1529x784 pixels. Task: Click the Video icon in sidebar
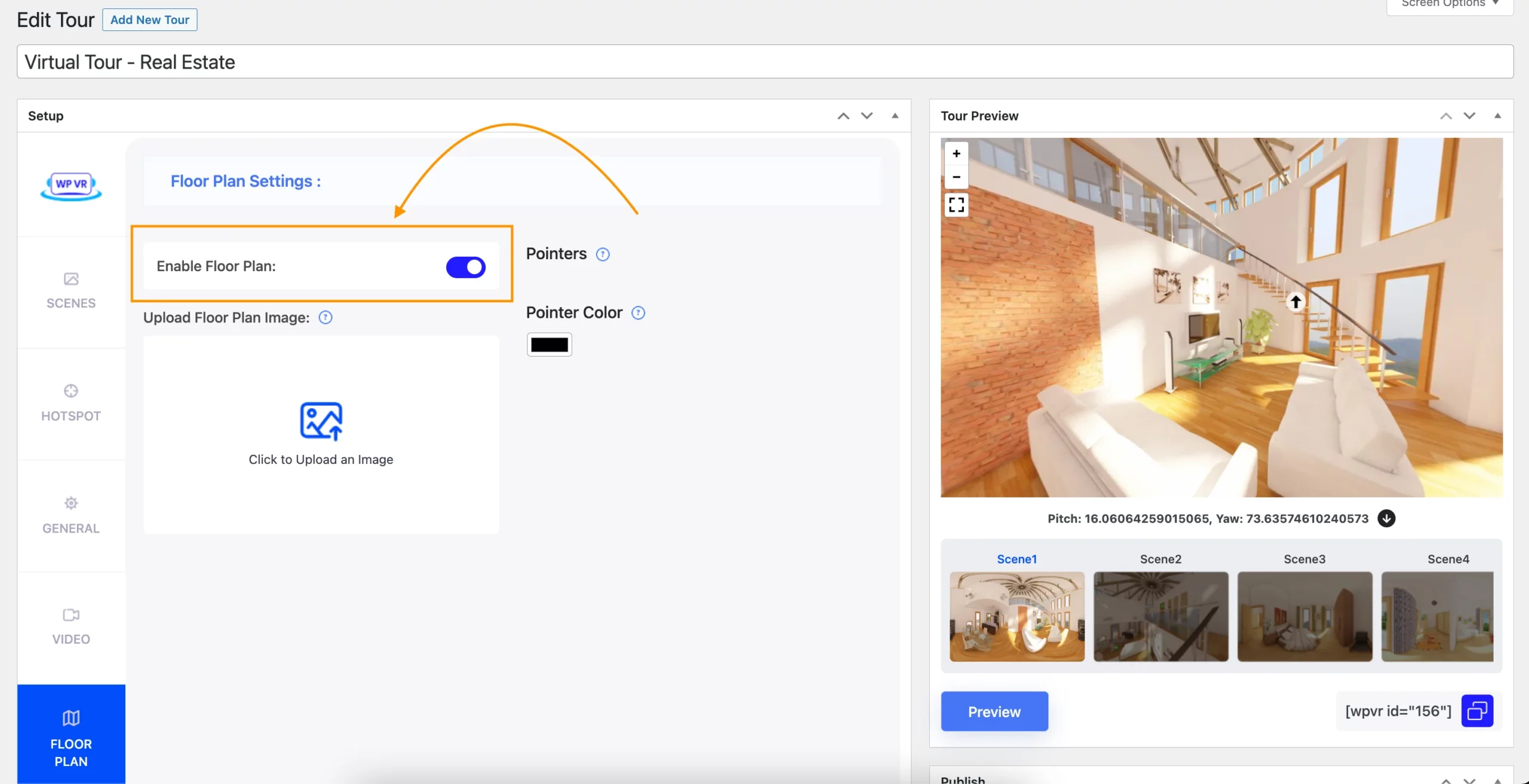[71, 616]
